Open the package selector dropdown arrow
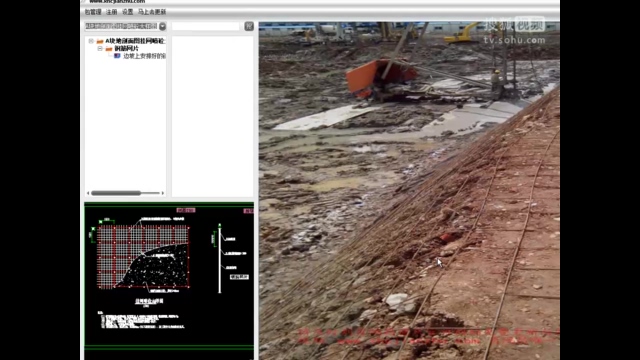The height and width of the screenshot is (360, 640). 162,27
